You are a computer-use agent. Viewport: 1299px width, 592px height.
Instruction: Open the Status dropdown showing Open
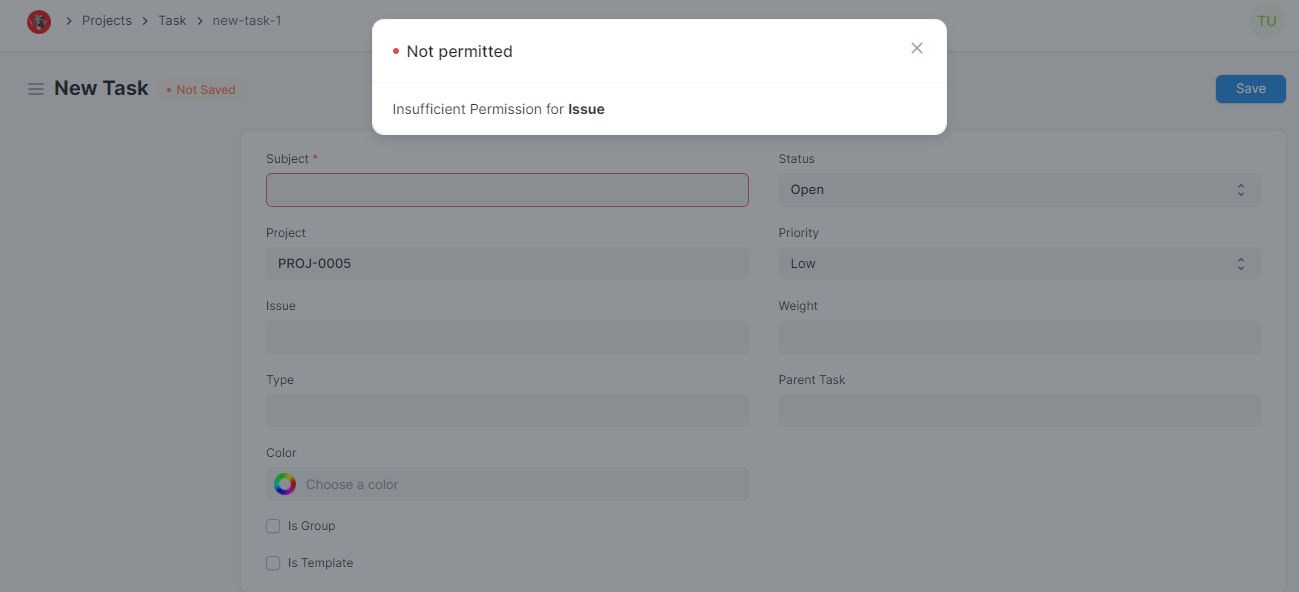1019,190
